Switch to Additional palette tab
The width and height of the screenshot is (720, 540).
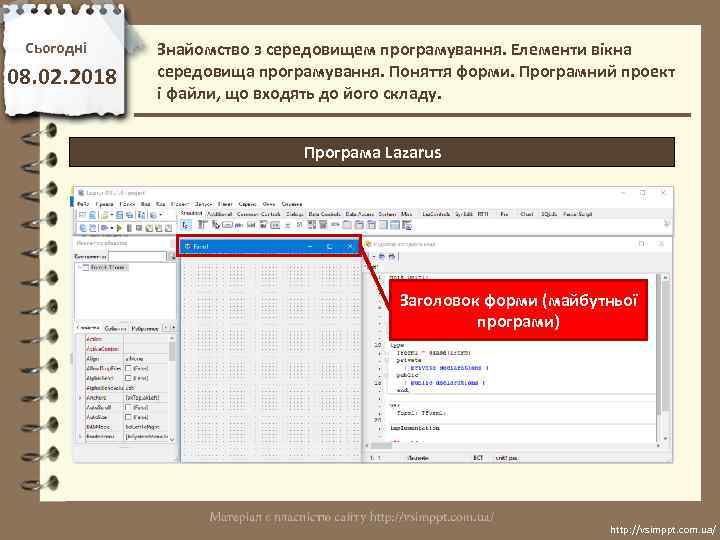click(x=219, y=214)
